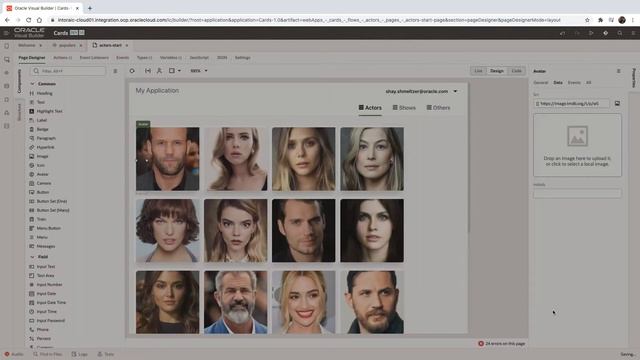Image resolution: width=640 pixels, height=360 pixels.
Task: Select the Heading component in the palette
Action: tap(41, 93)
